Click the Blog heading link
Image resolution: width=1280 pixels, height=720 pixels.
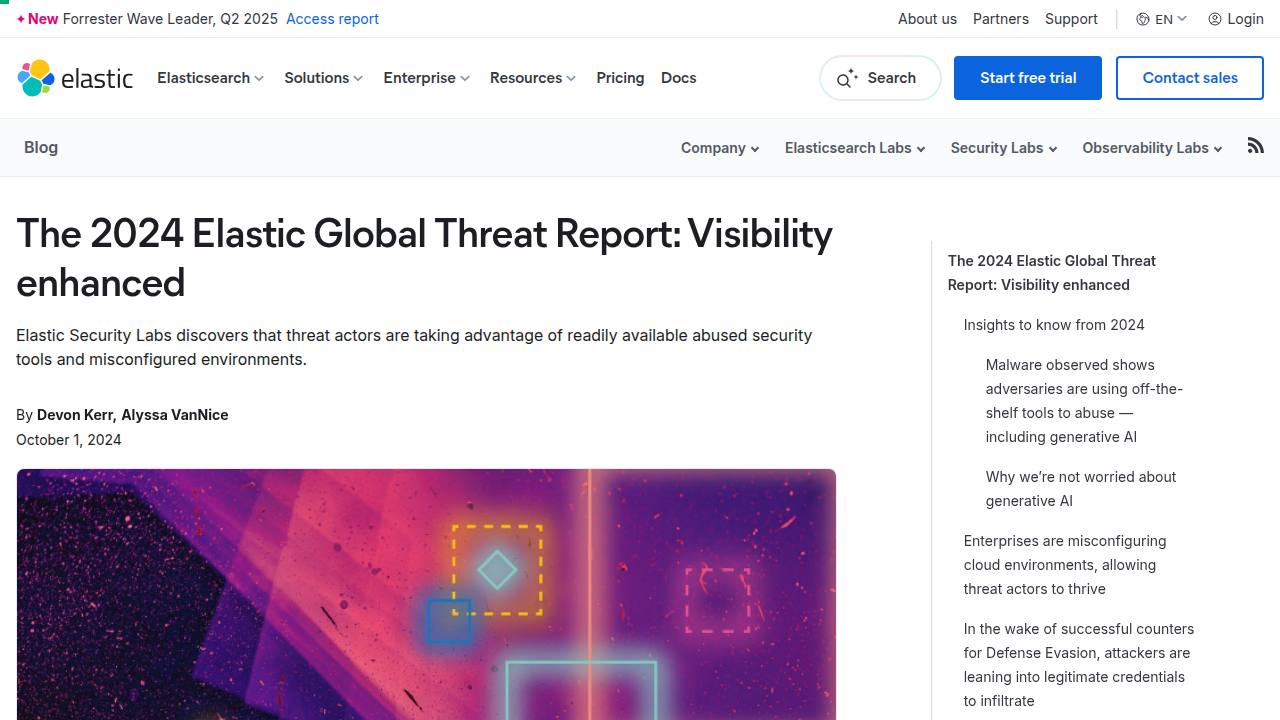[x=41, y=147]
